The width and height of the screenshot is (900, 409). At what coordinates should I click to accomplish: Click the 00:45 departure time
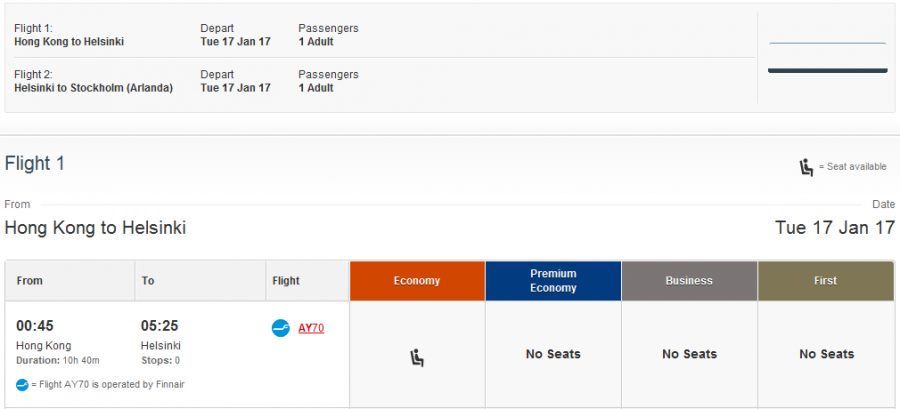35,326
